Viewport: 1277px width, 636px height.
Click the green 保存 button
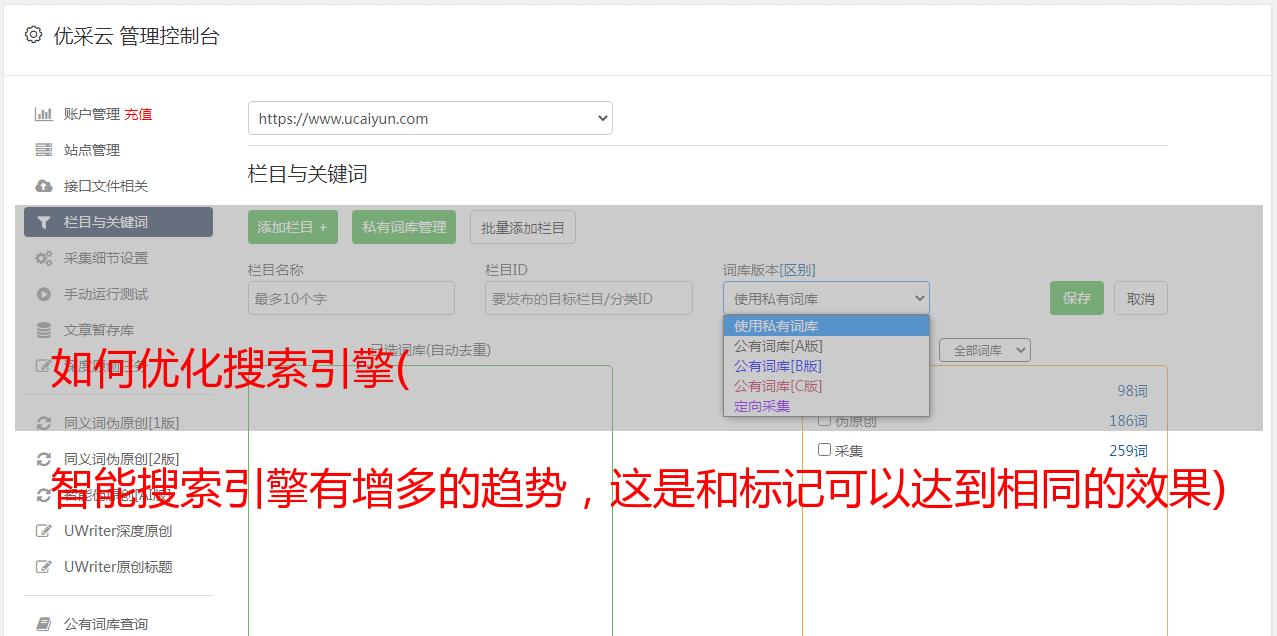1077,298
